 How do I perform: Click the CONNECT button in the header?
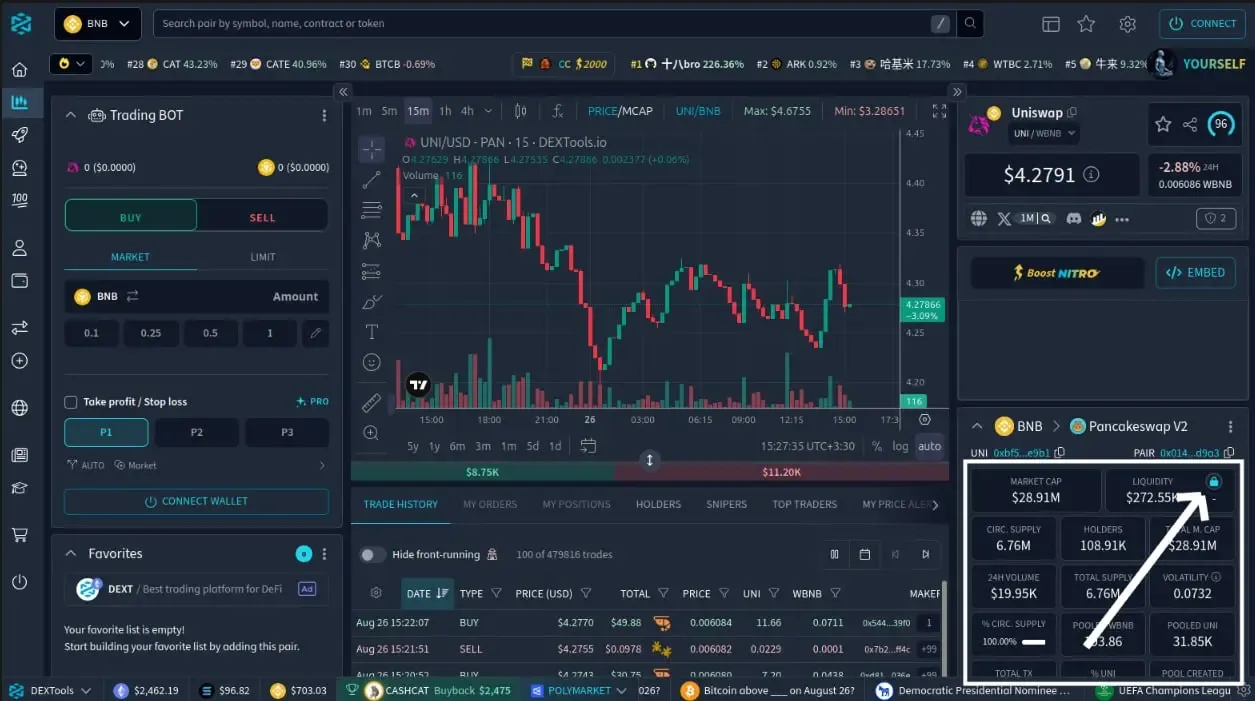click(1202, 23)
